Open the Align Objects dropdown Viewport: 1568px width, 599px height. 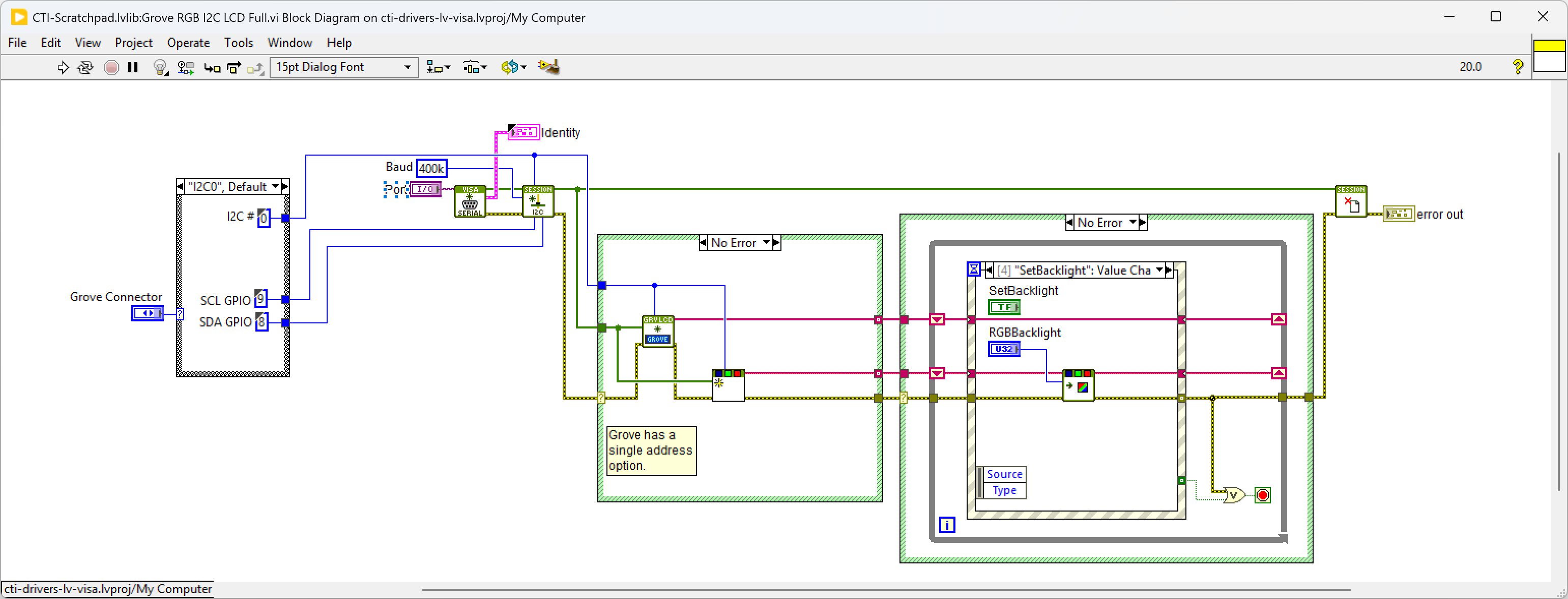tap(438, 68)
